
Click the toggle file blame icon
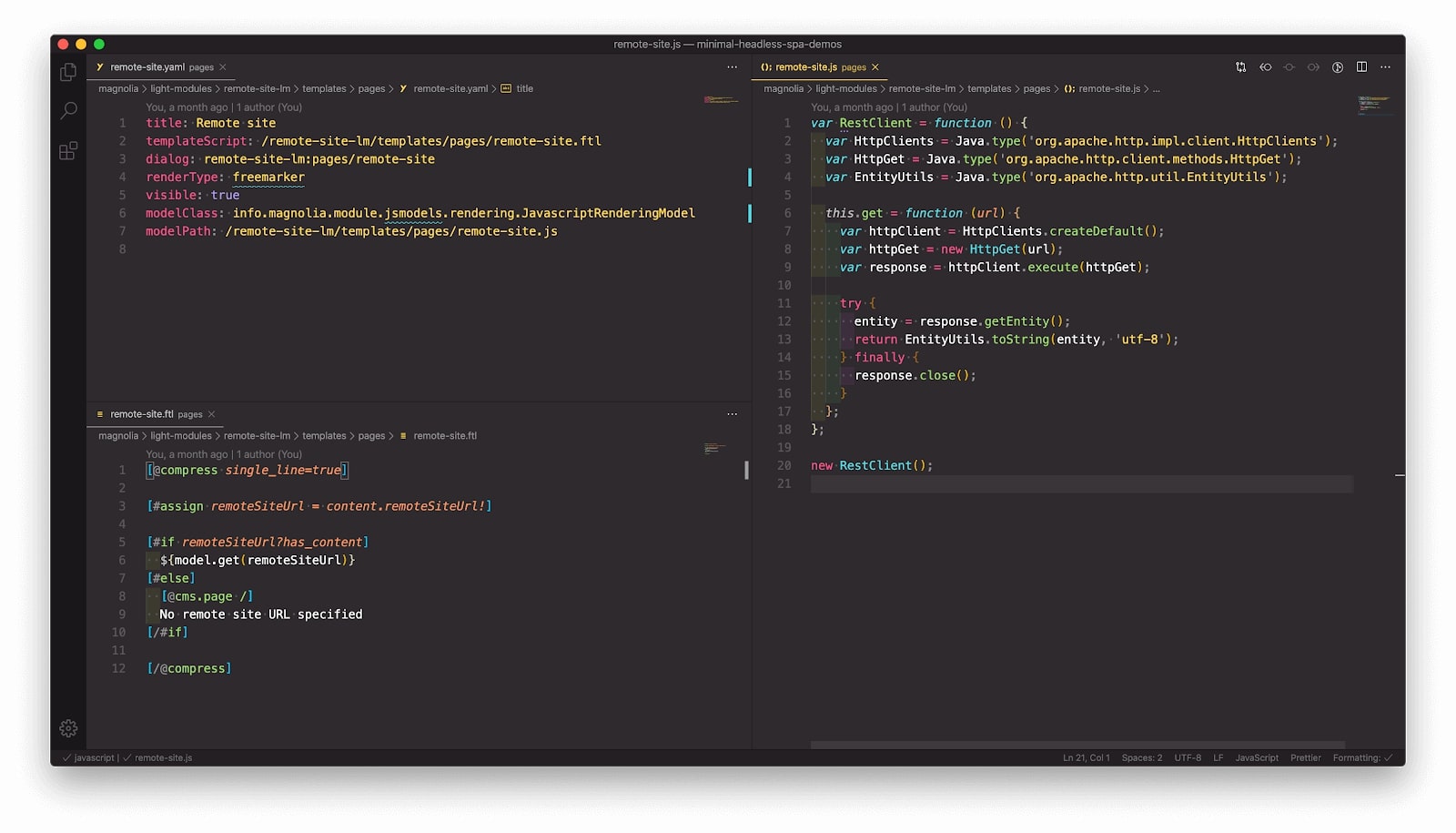1338,67
